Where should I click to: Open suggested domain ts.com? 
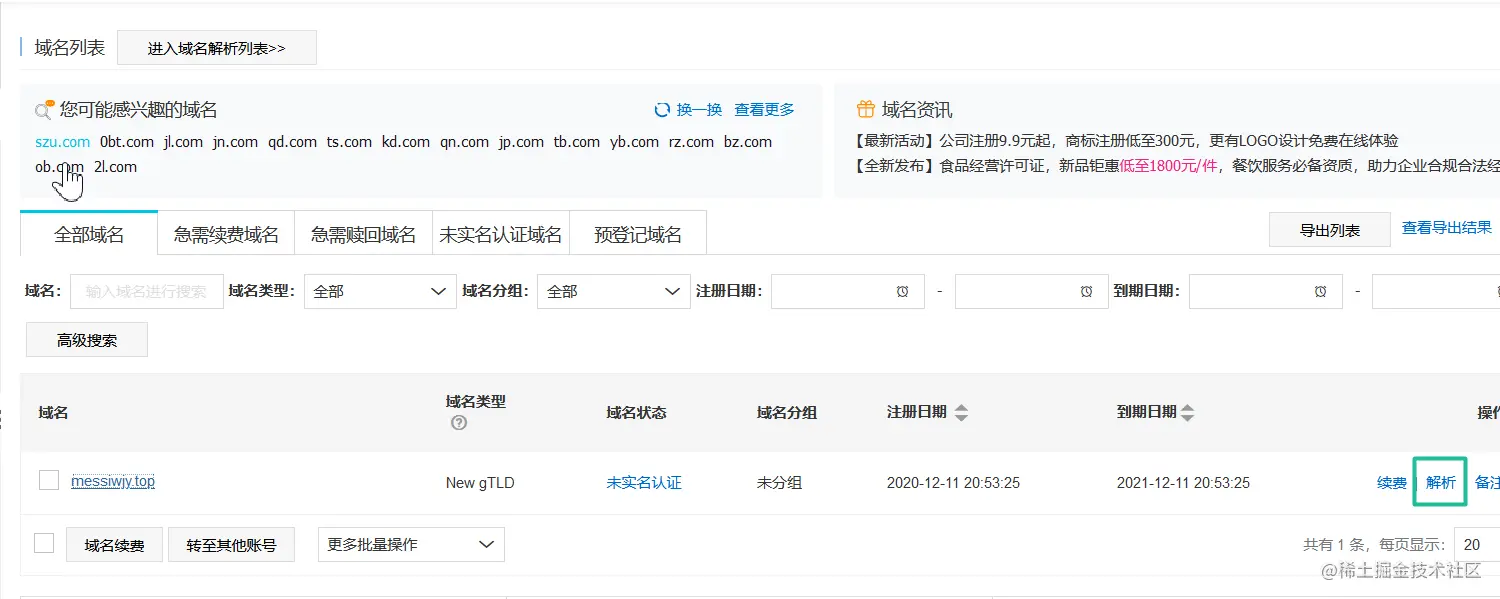(349, 142)
